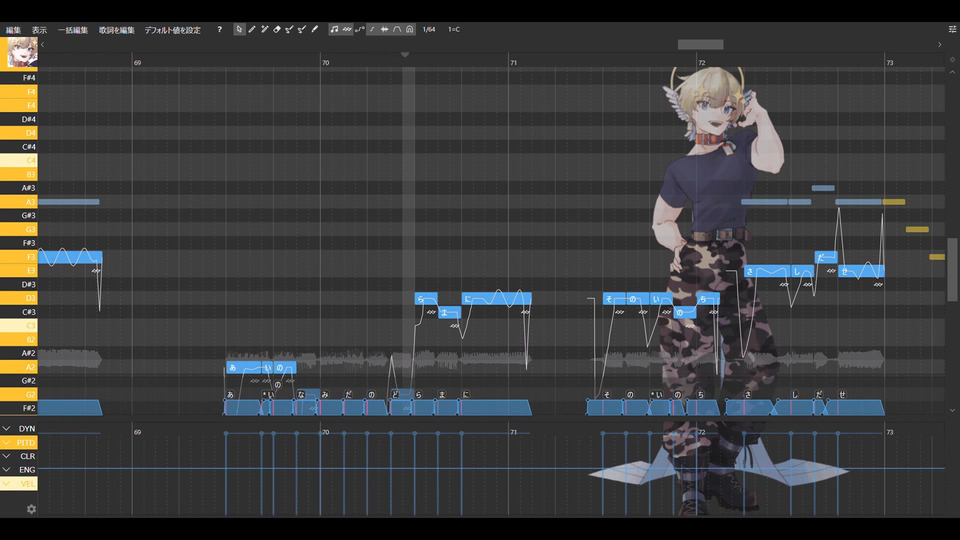Select the に note on D3
The height and width of the screenshot is (540, 960).
(x=497, y=299)
